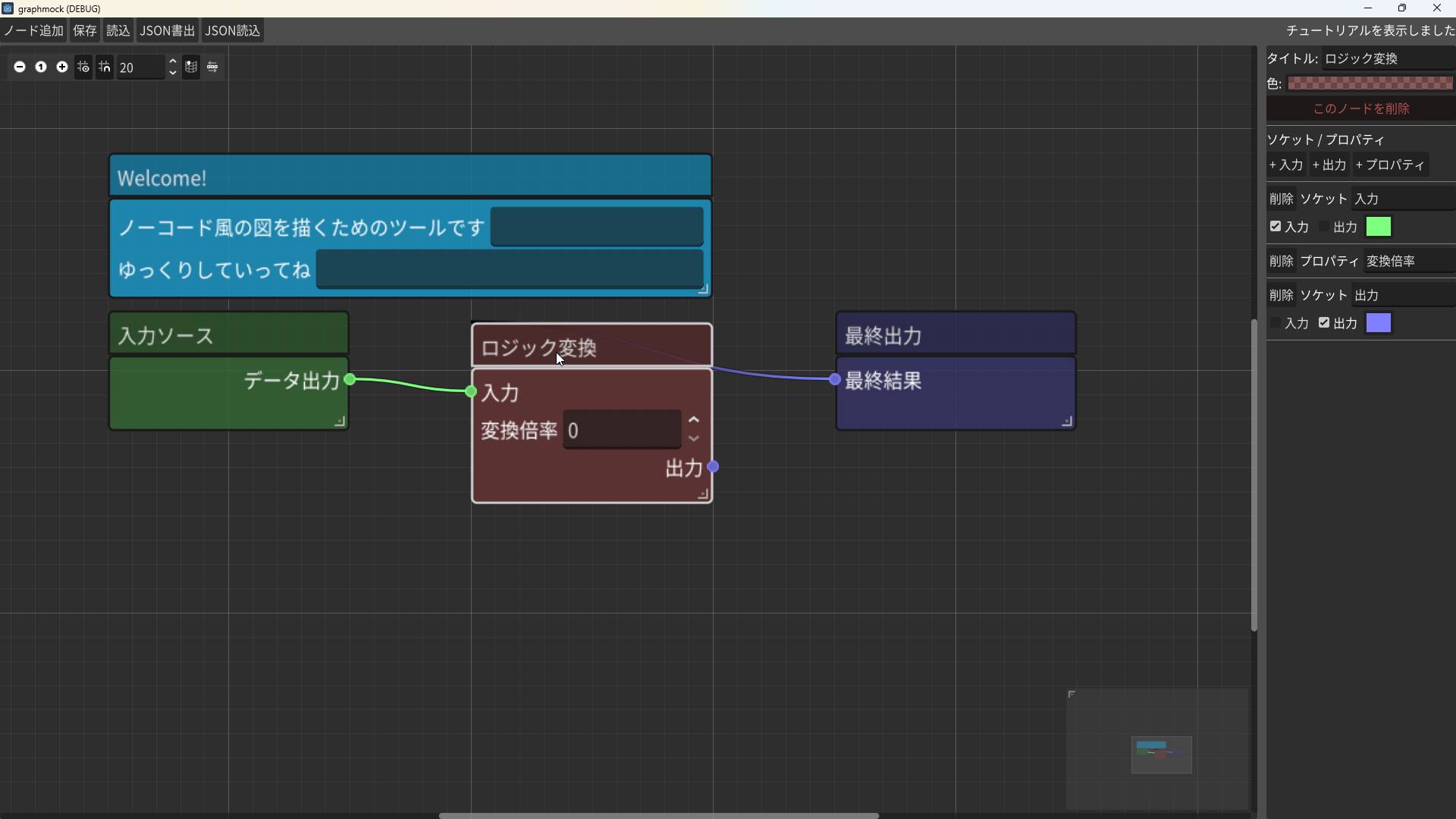Click the 変換倍率 number field in node
The width and height of the screenshot is (1456, 819).
click(x=622, y=430)
